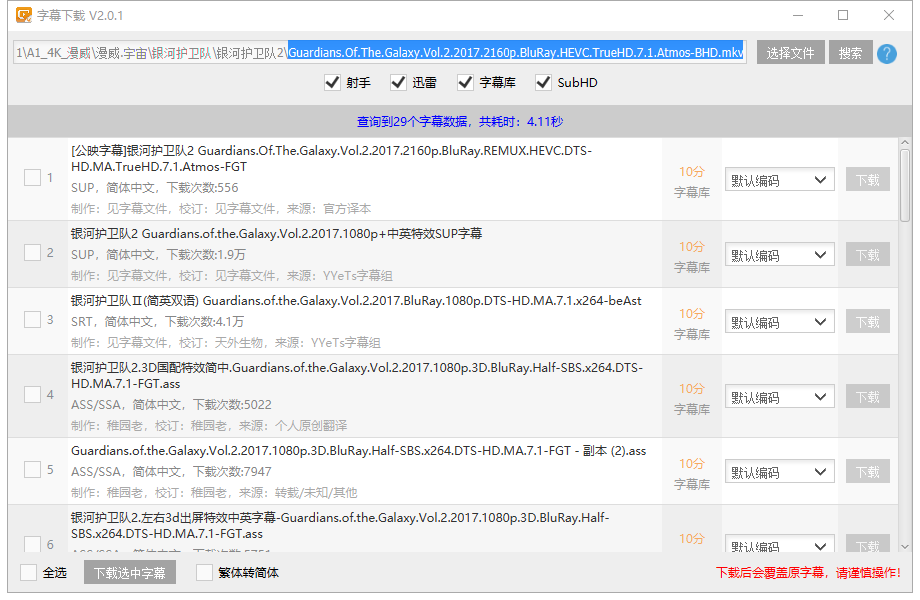Click the 下载次数:7947 text in row 5
Viewport: 920px width, 600px height.
coord(232,472)
